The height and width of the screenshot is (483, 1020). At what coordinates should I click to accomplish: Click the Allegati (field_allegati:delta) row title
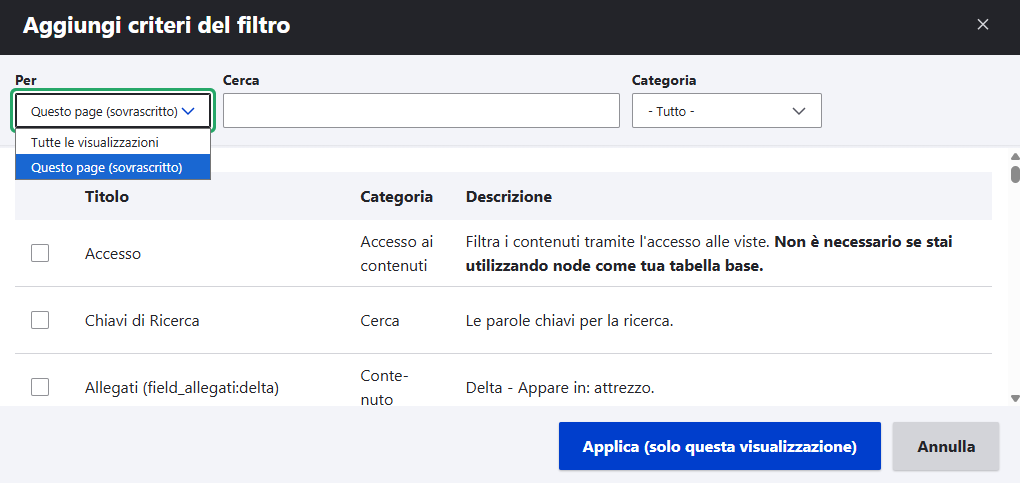point(181,387)
